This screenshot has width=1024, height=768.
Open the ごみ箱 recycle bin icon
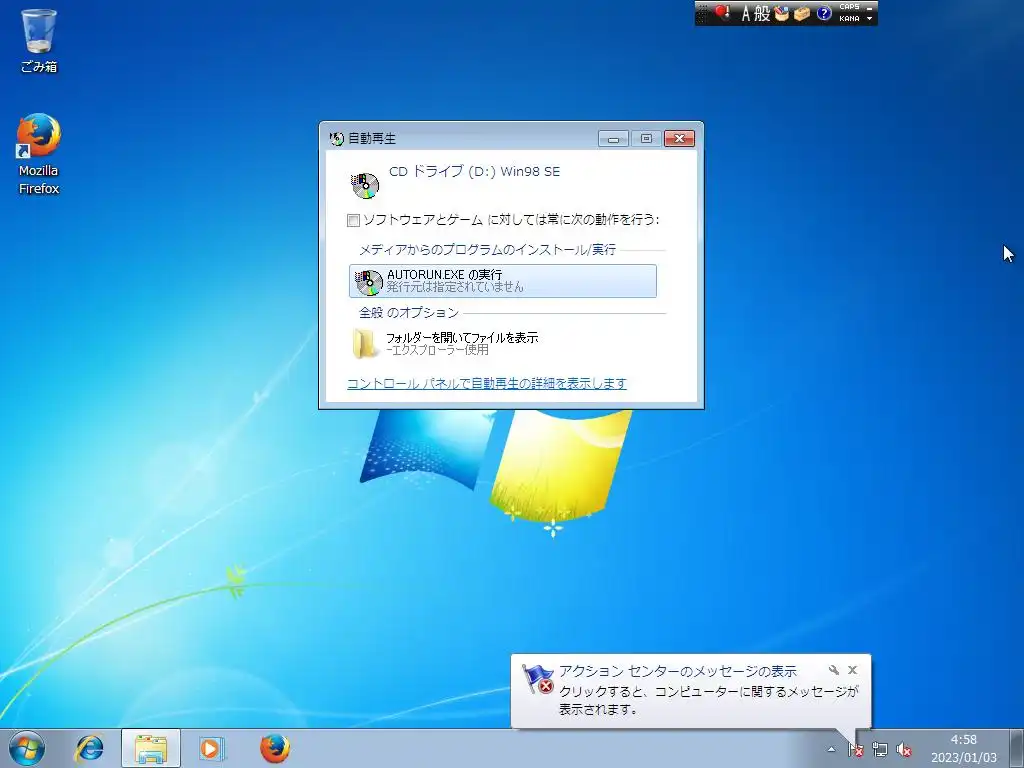tap(39, 40)
